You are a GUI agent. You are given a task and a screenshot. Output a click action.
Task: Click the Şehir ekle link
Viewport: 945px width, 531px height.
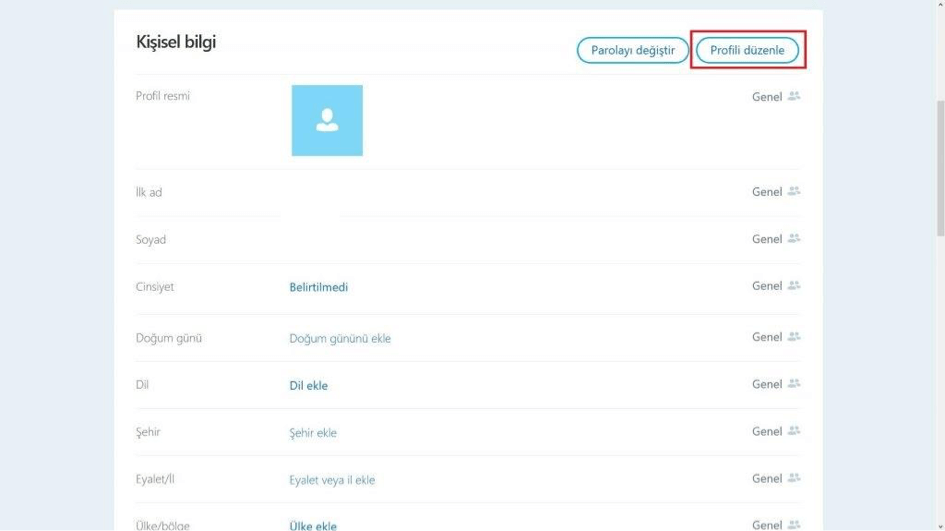click(x=313, y=433)
